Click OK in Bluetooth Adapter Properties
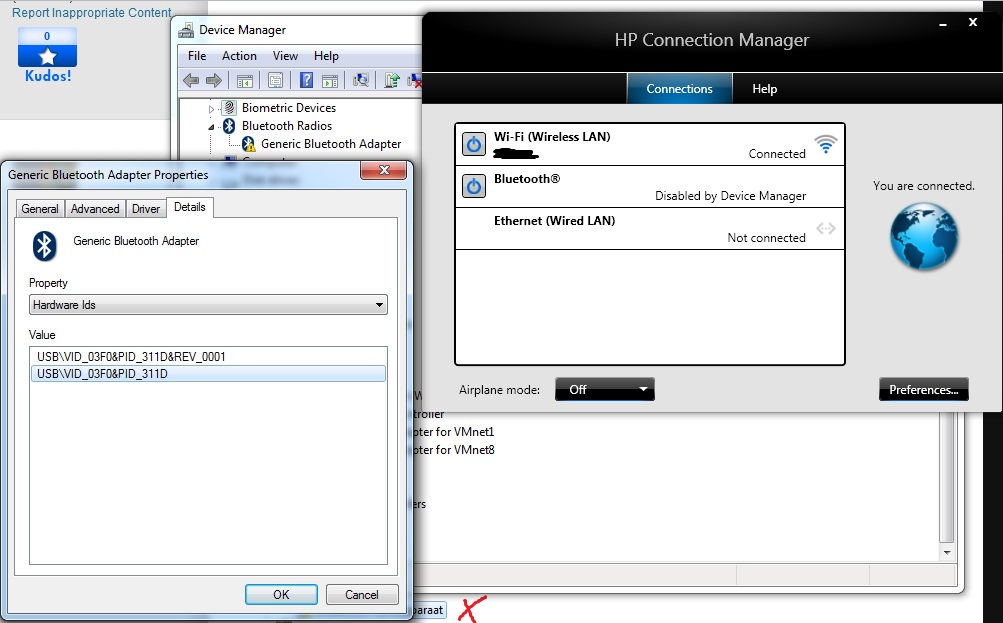Screen dimensions: 1003x623 tap(281, 594)
